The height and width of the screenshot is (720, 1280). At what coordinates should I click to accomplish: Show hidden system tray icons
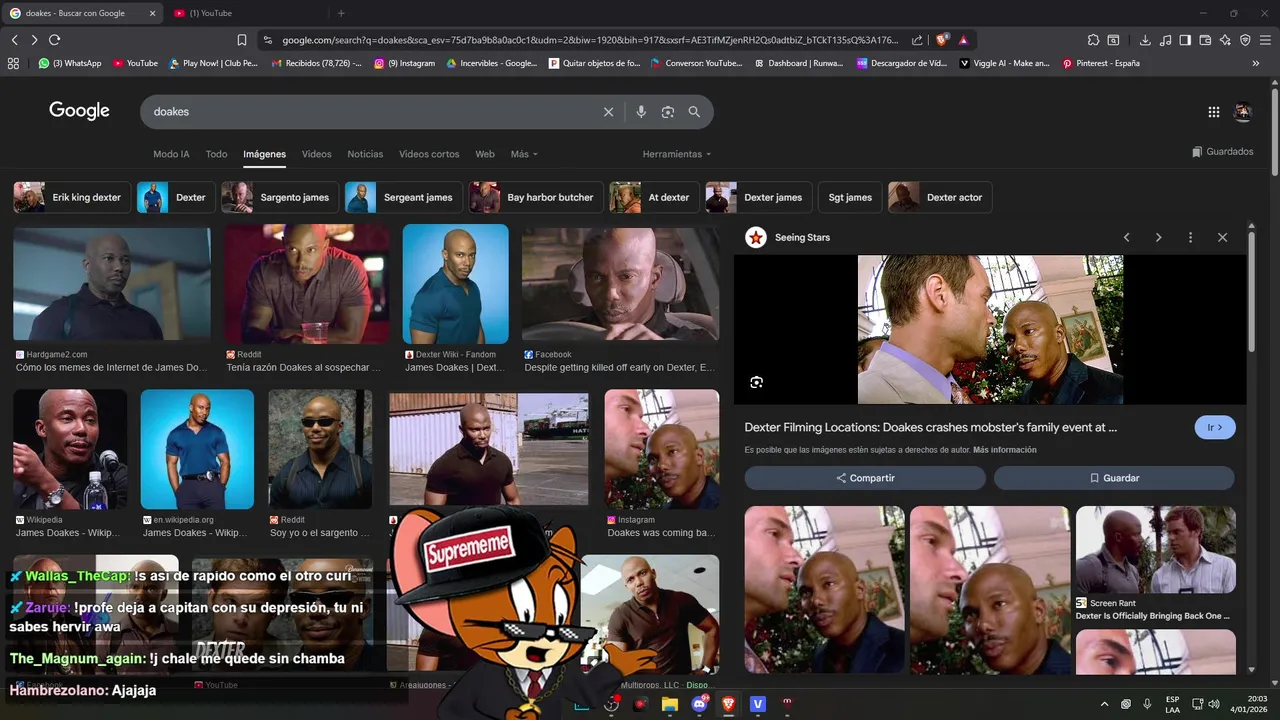[1104, 704]
